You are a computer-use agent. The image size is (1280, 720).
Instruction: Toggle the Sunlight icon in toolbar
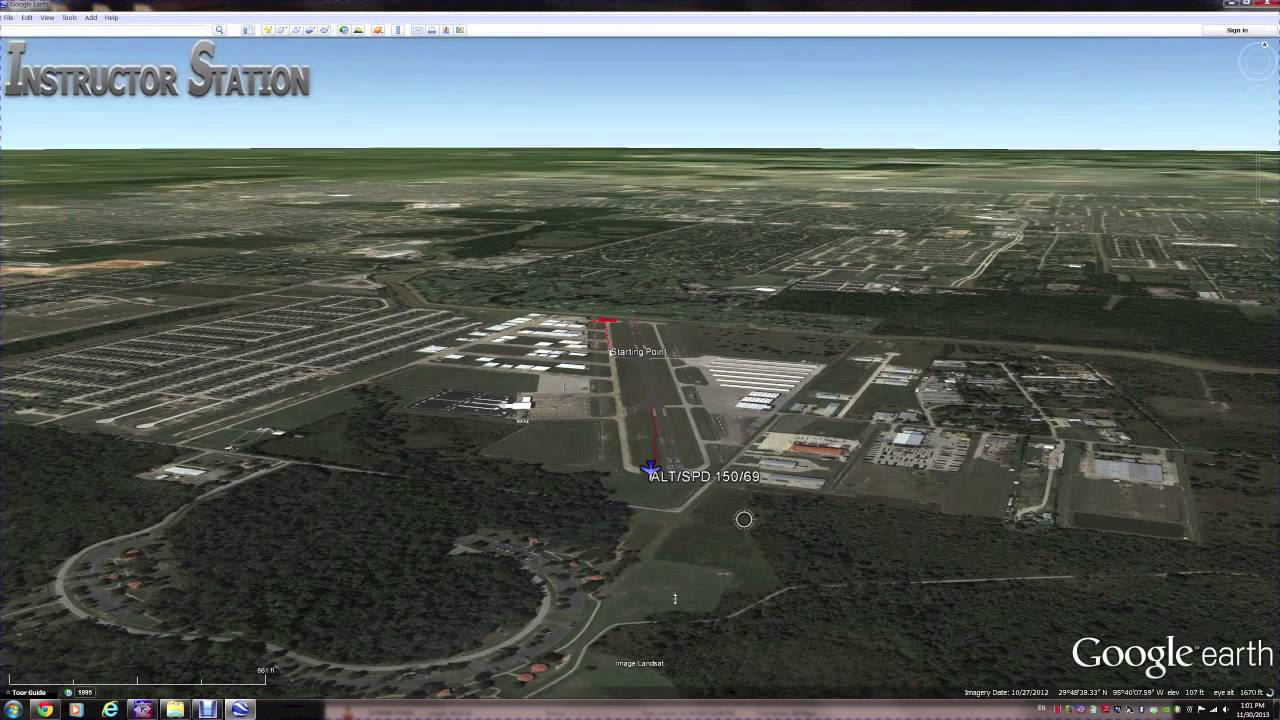358,30
